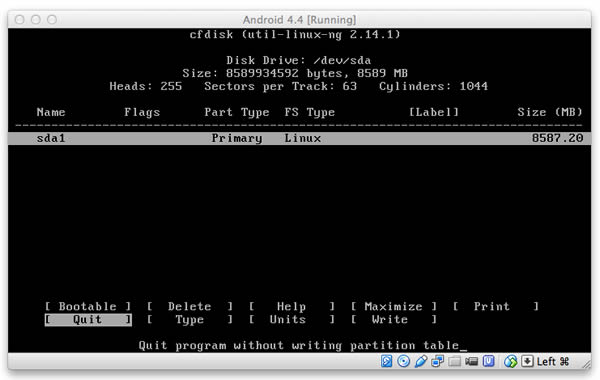Image resolution: width=600 pixels, height=380 pixels.
Task: Click the Cylinders: 1044 text
Action: [x=434, y=86]
